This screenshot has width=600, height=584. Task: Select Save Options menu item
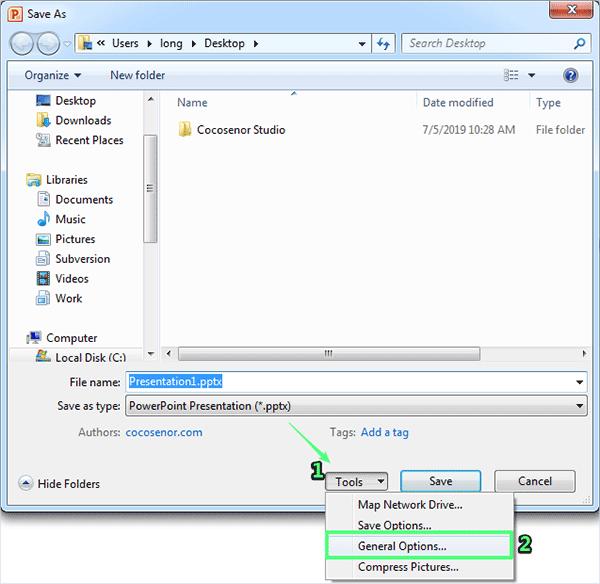click(x=419, y=525)
